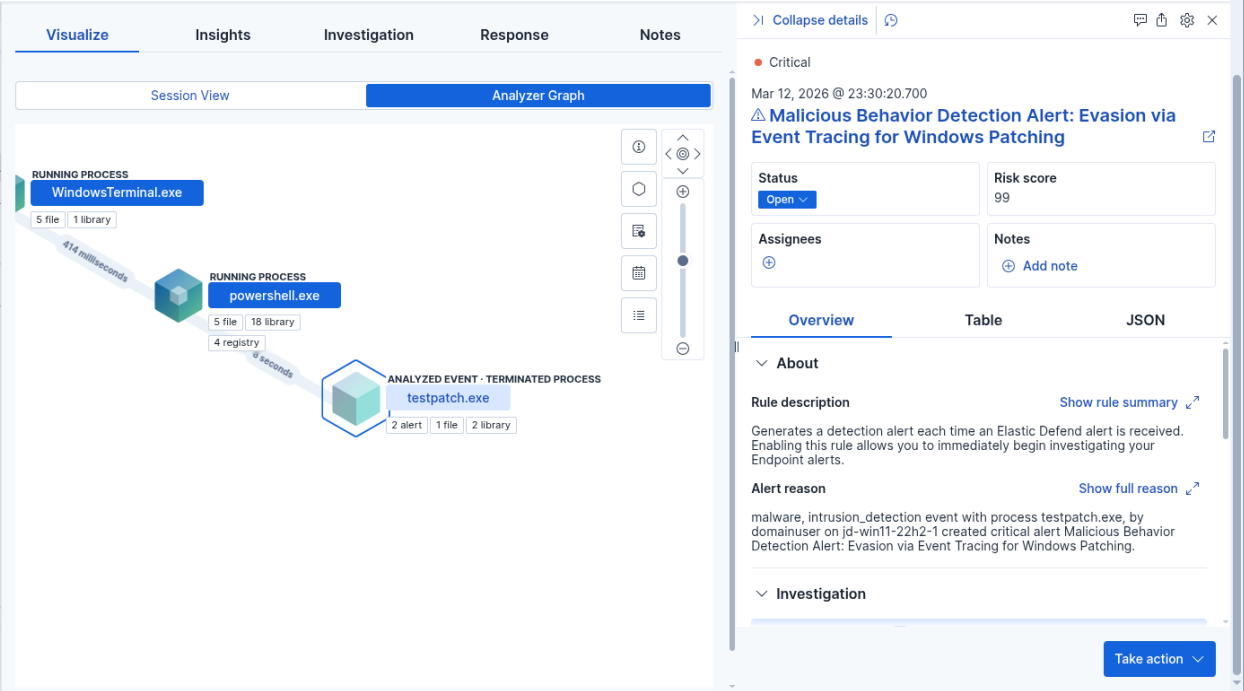Click the hexagon source filter icon

(639, 189)
